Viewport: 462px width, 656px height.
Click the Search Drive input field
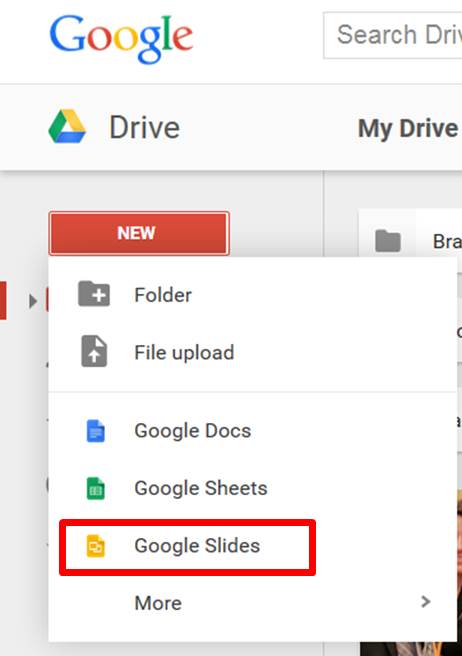click(393, 35)
